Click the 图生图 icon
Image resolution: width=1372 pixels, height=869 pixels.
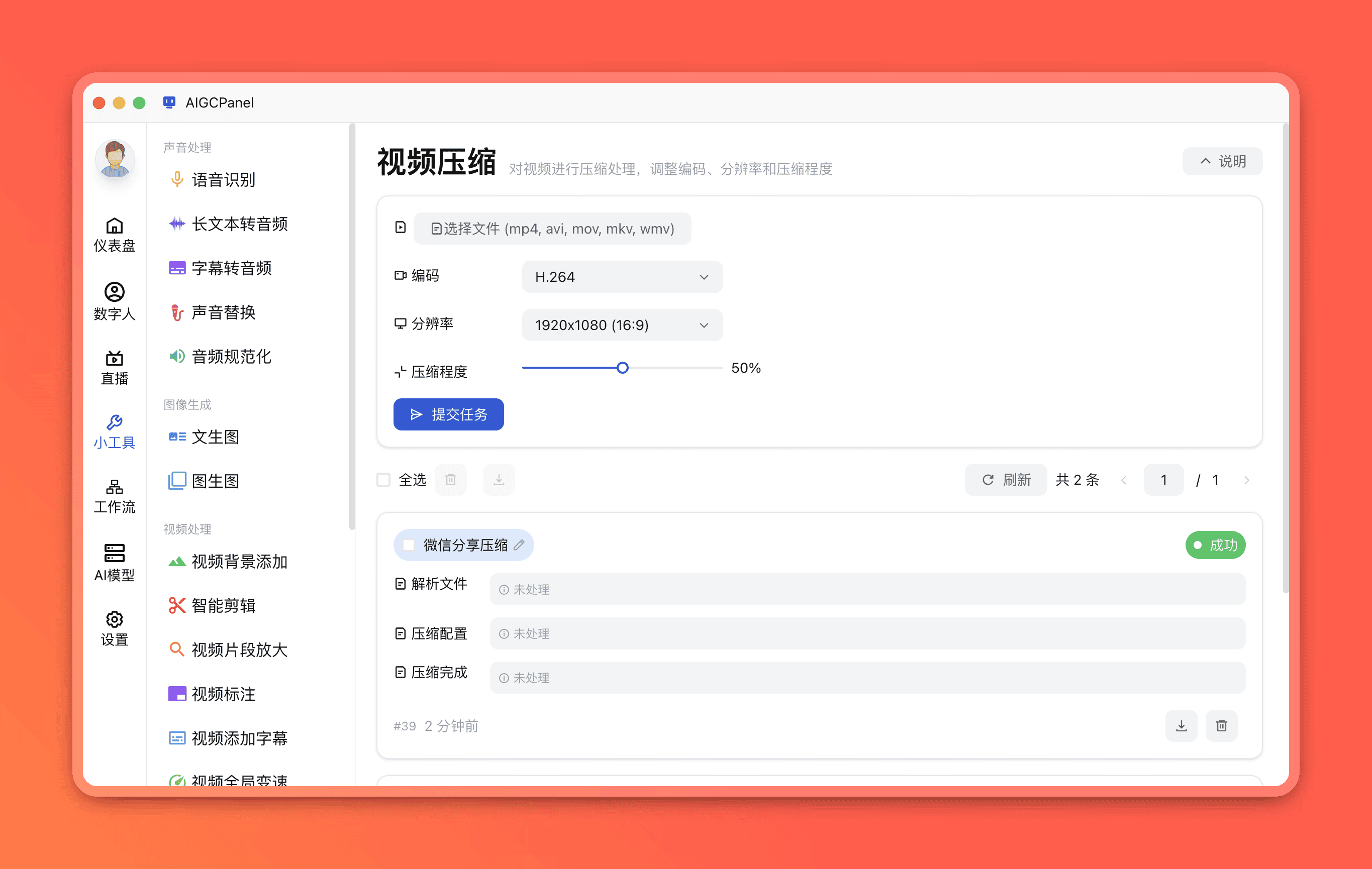click(177, 481)
